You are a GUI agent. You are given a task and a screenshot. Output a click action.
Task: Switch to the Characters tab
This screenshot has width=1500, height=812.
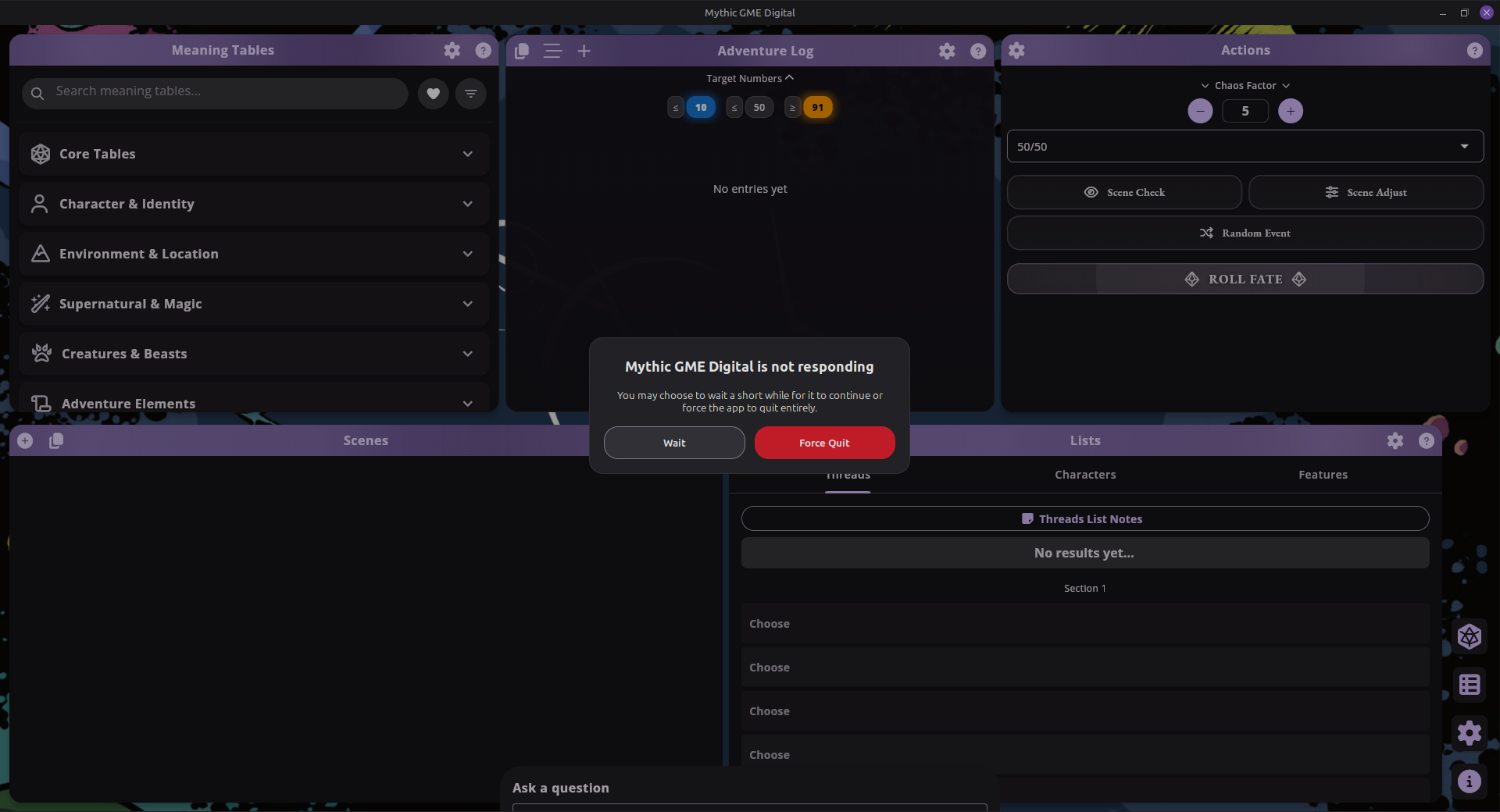point(1085,475)
